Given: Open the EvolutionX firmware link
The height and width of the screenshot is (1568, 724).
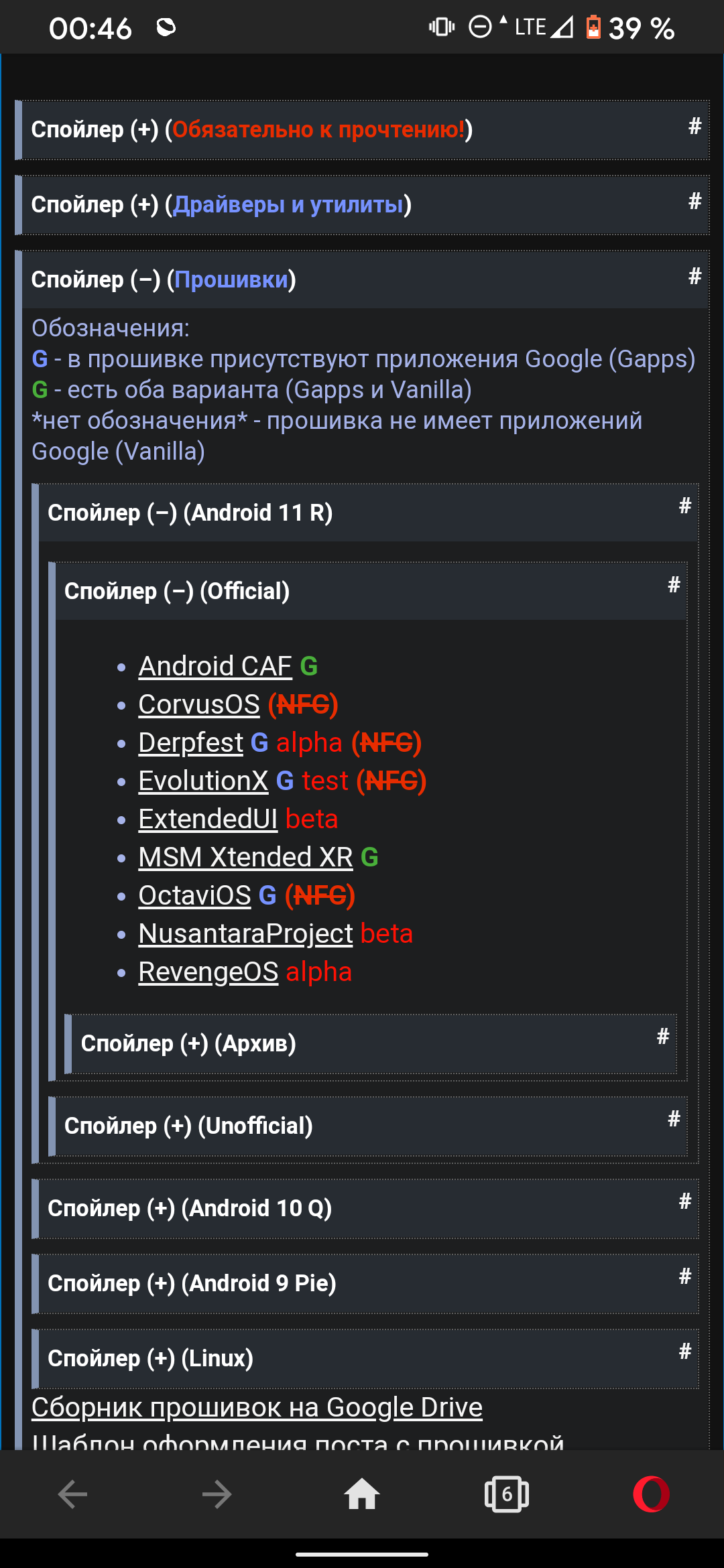Looking at the screenshot, I should (203, 781).
